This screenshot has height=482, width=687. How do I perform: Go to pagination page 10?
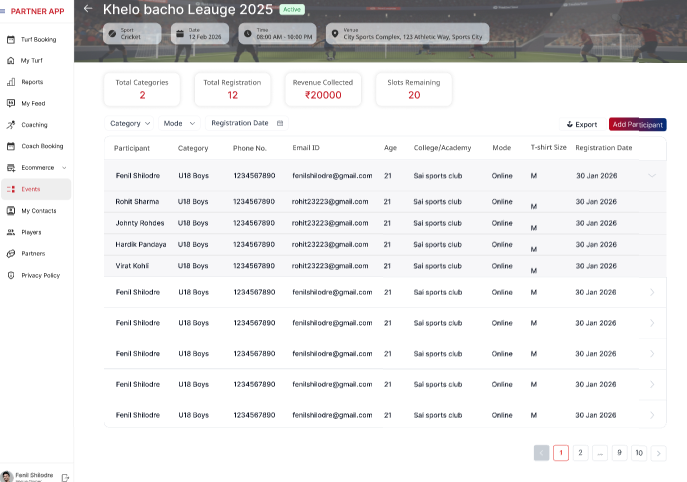coord(639,453)
